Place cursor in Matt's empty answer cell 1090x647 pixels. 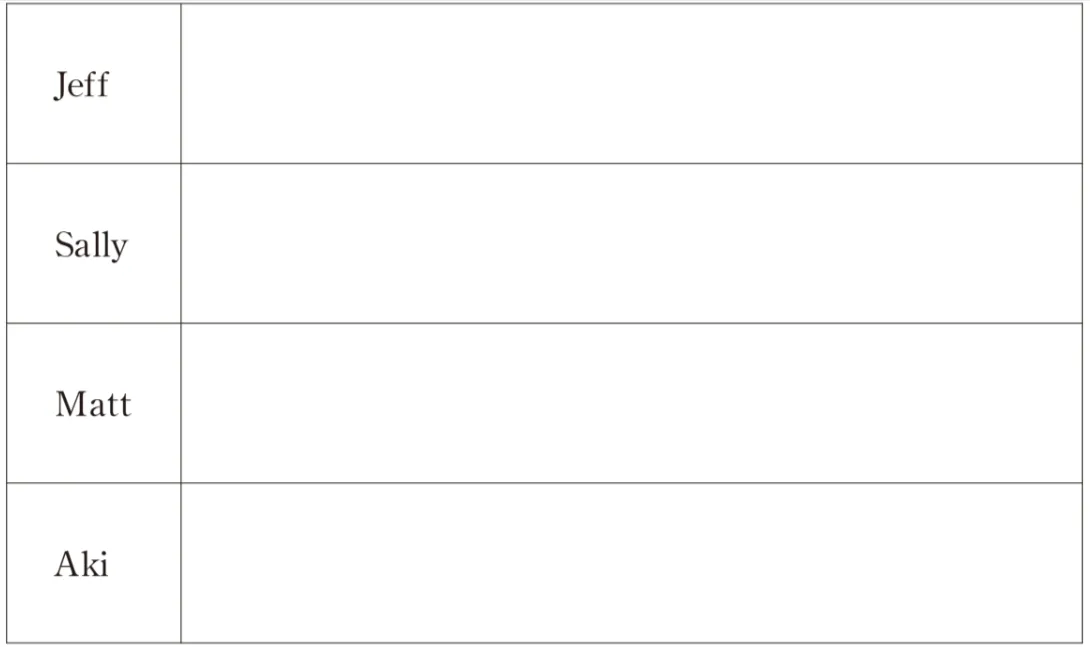pos(630,404)
